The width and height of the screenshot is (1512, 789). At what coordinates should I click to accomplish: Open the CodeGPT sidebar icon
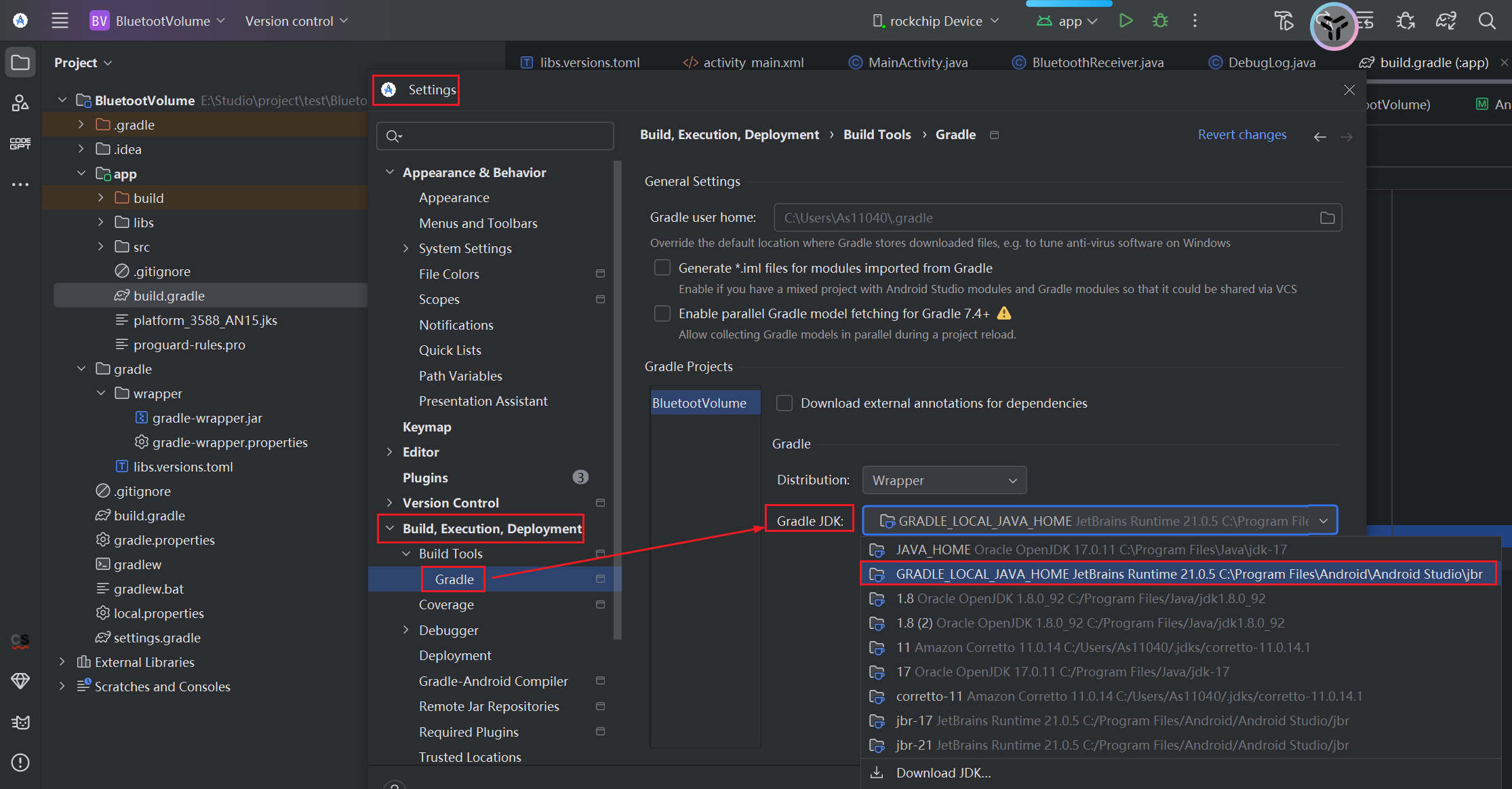click(x=20, y=143)
